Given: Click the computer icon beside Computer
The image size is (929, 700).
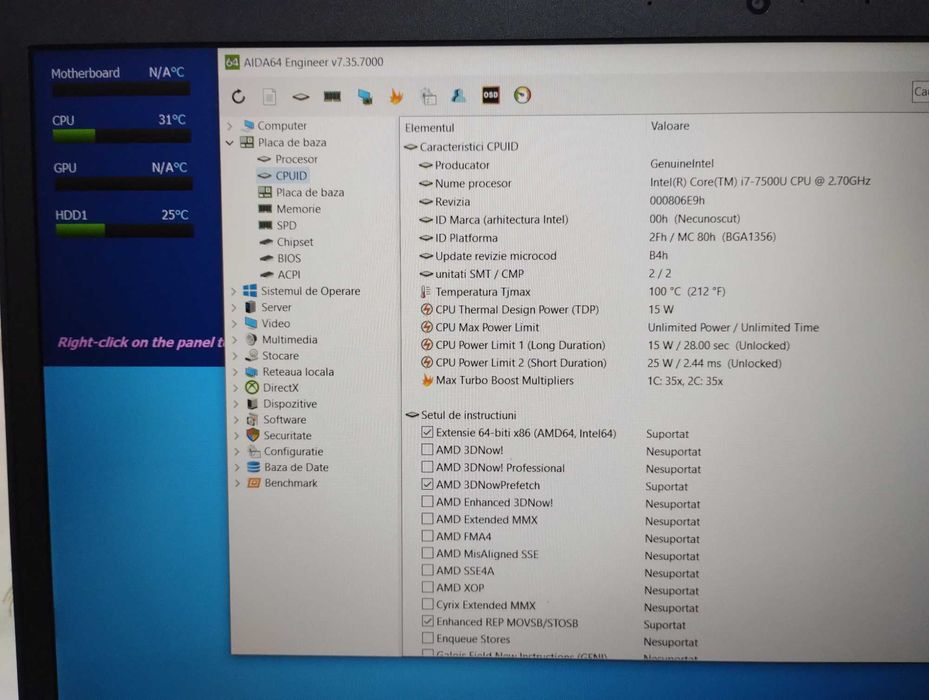Looking at the screenshot, I should 249,125.
